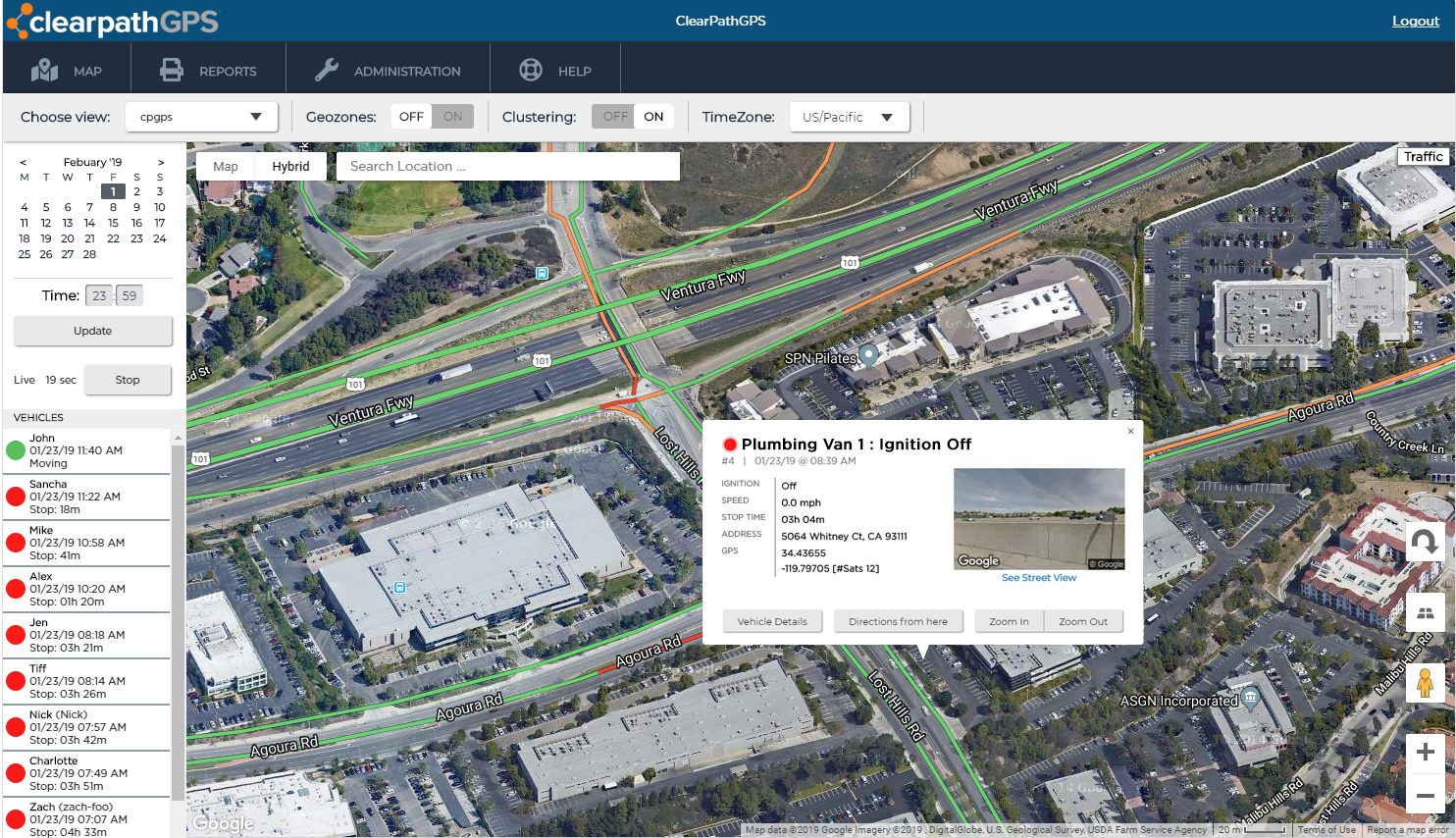Click the map tilt view icon
Screen dimensions: 1456x838
(1425, 613)
